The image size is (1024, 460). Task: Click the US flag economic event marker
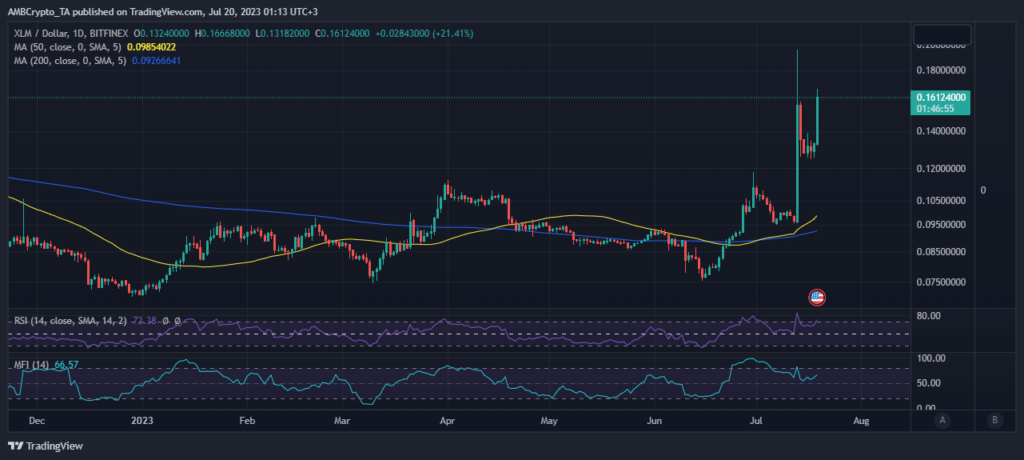(816, 297)
